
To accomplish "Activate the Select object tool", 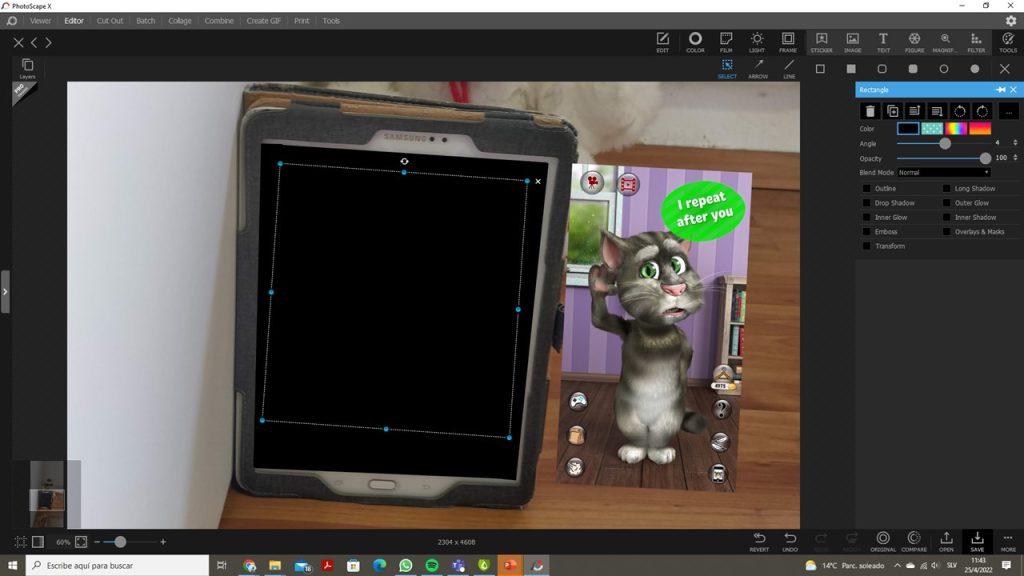I will (727, 69).
